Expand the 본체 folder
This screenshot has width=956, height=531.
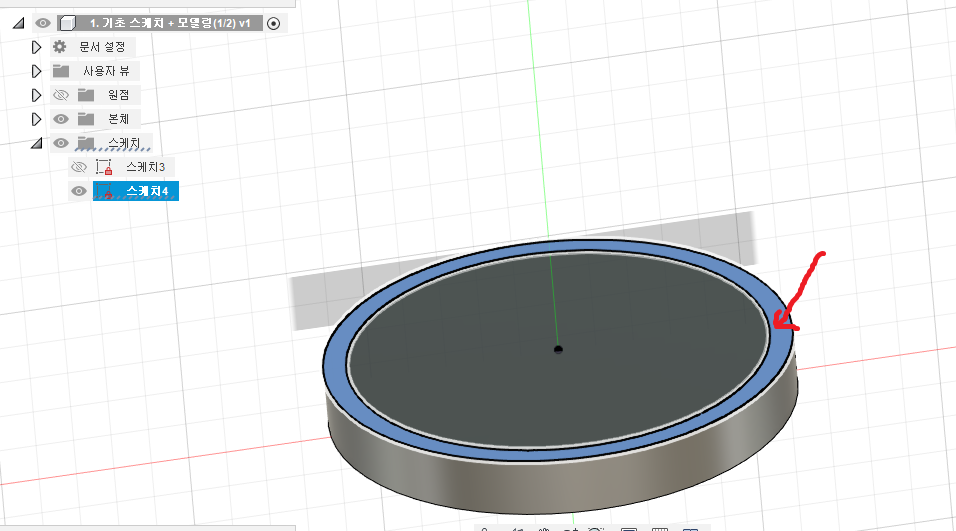(x=36, y=119)
